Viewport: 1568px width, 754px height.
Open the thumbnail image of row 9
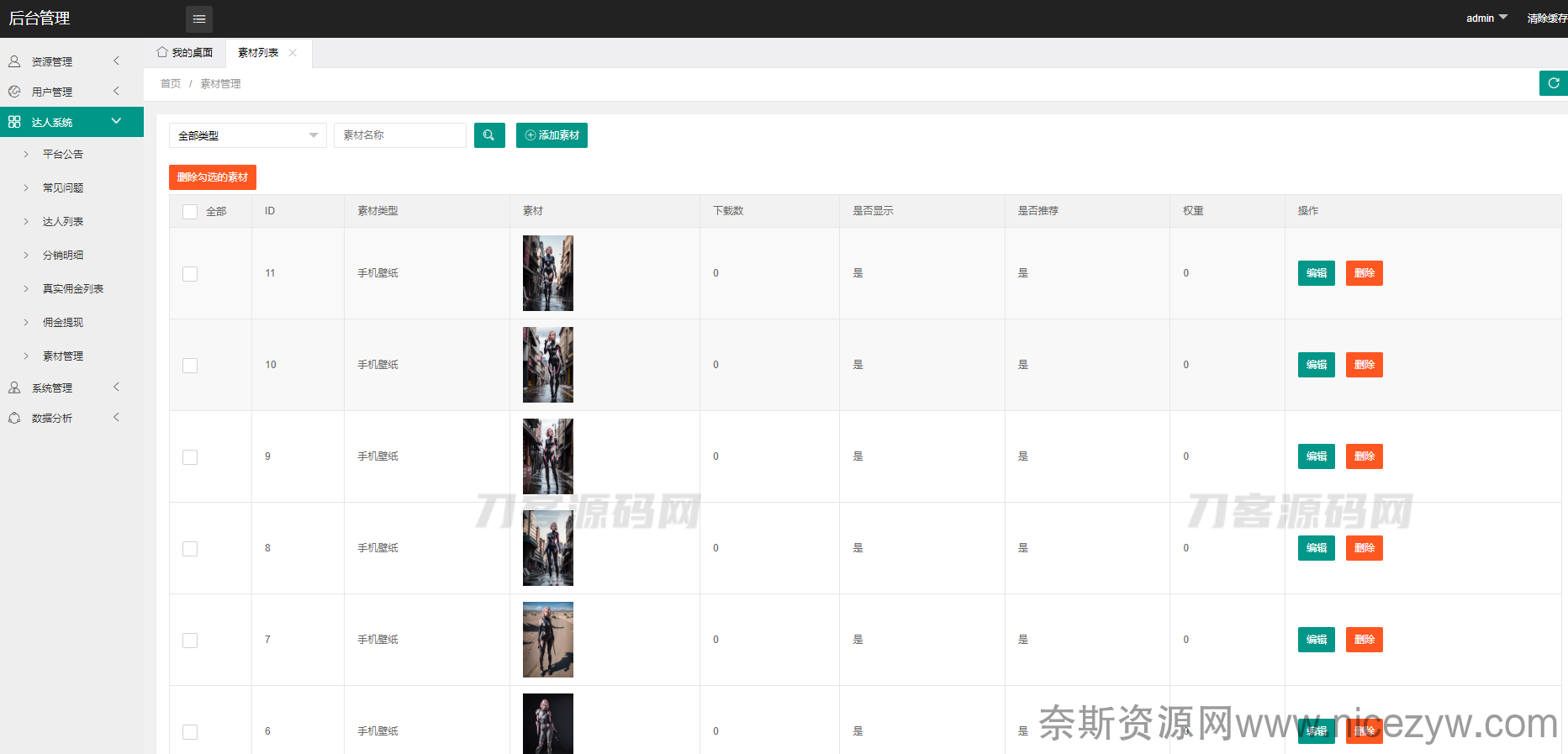pyautogui.click(x=548, y=456)
